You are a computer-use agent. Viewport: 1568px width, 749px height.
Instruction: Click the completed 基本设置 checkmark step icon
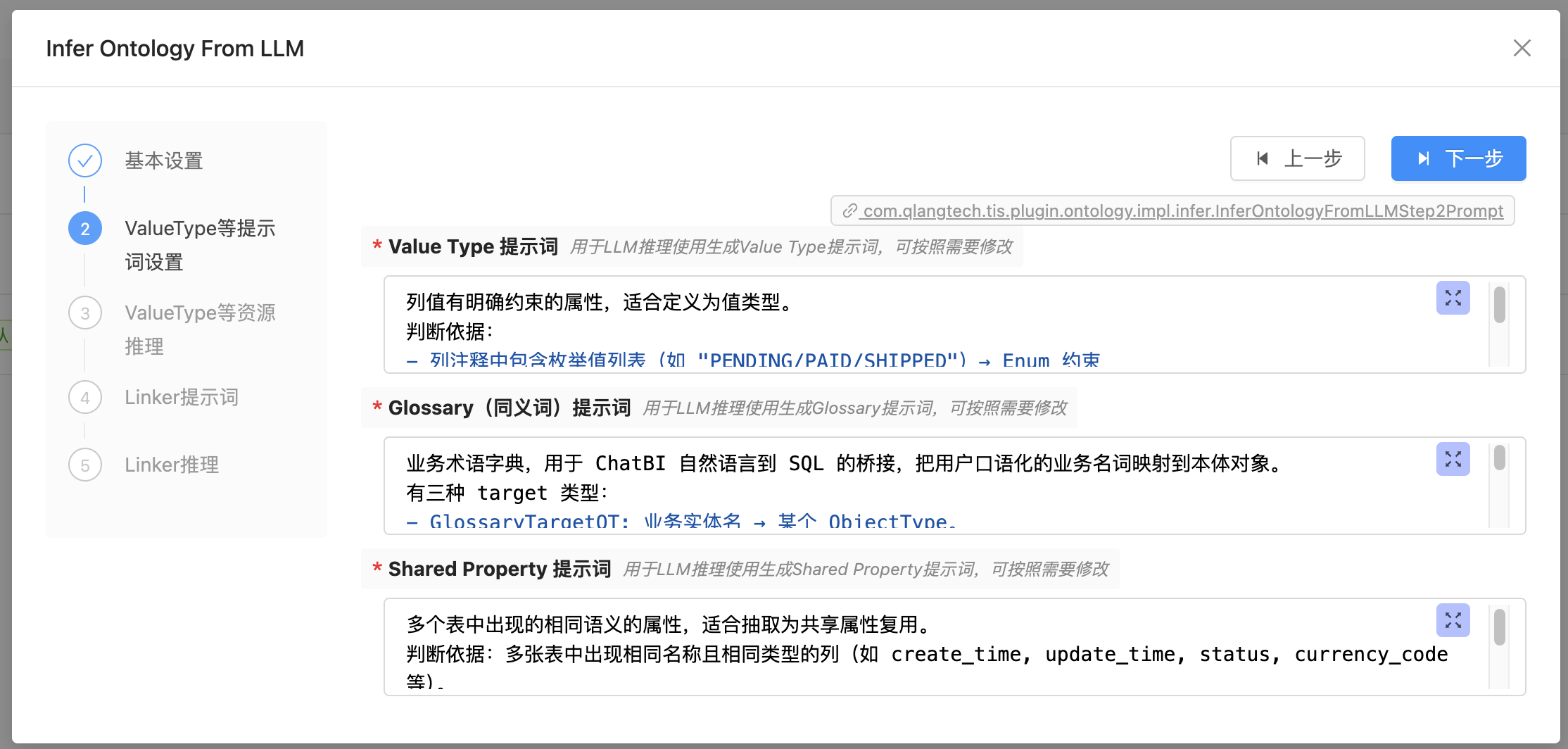point(85,160)
